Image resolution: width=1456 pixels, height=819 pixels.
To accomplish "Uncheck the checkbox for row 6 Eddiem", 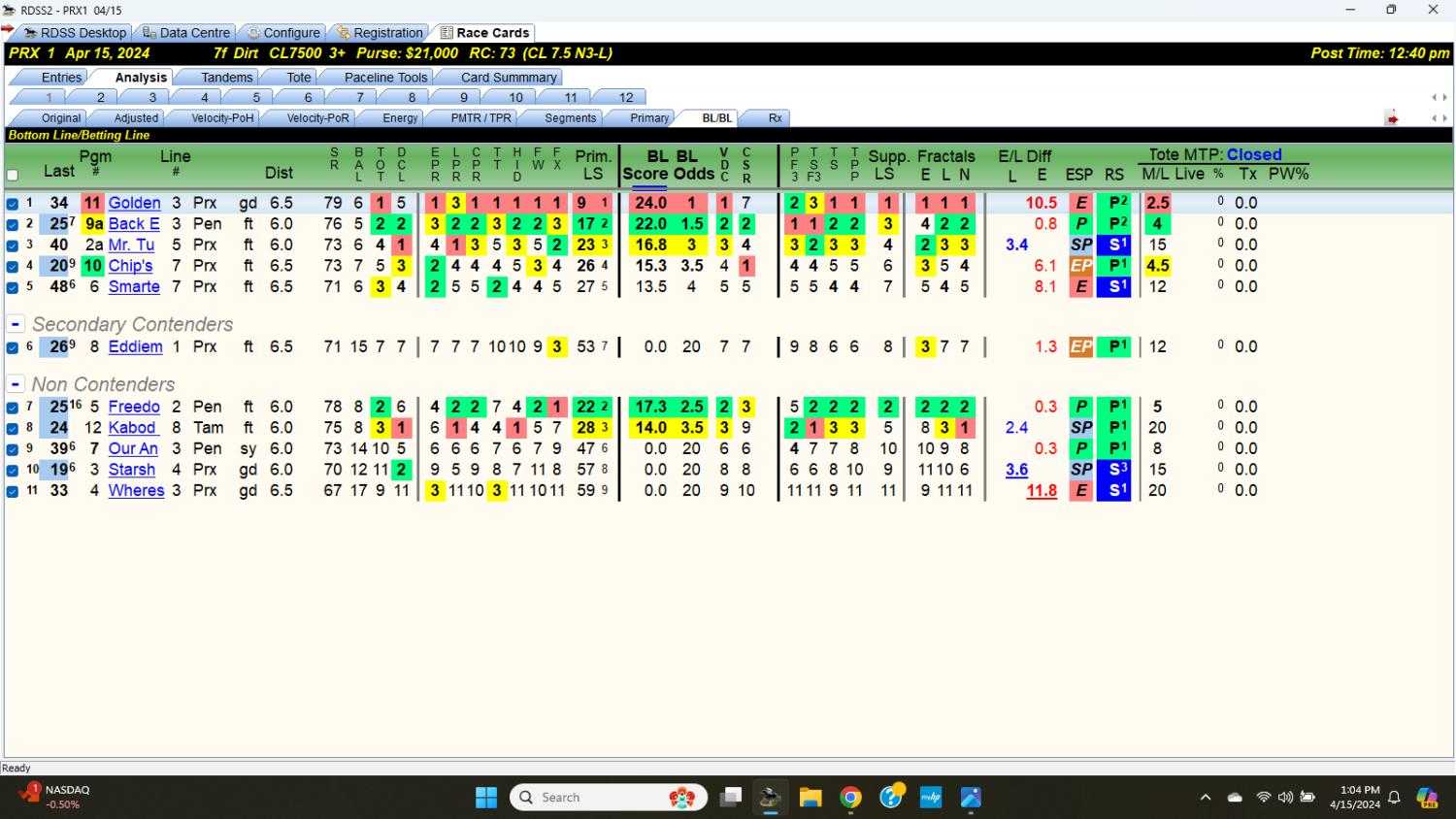I will tap(13, 347).
